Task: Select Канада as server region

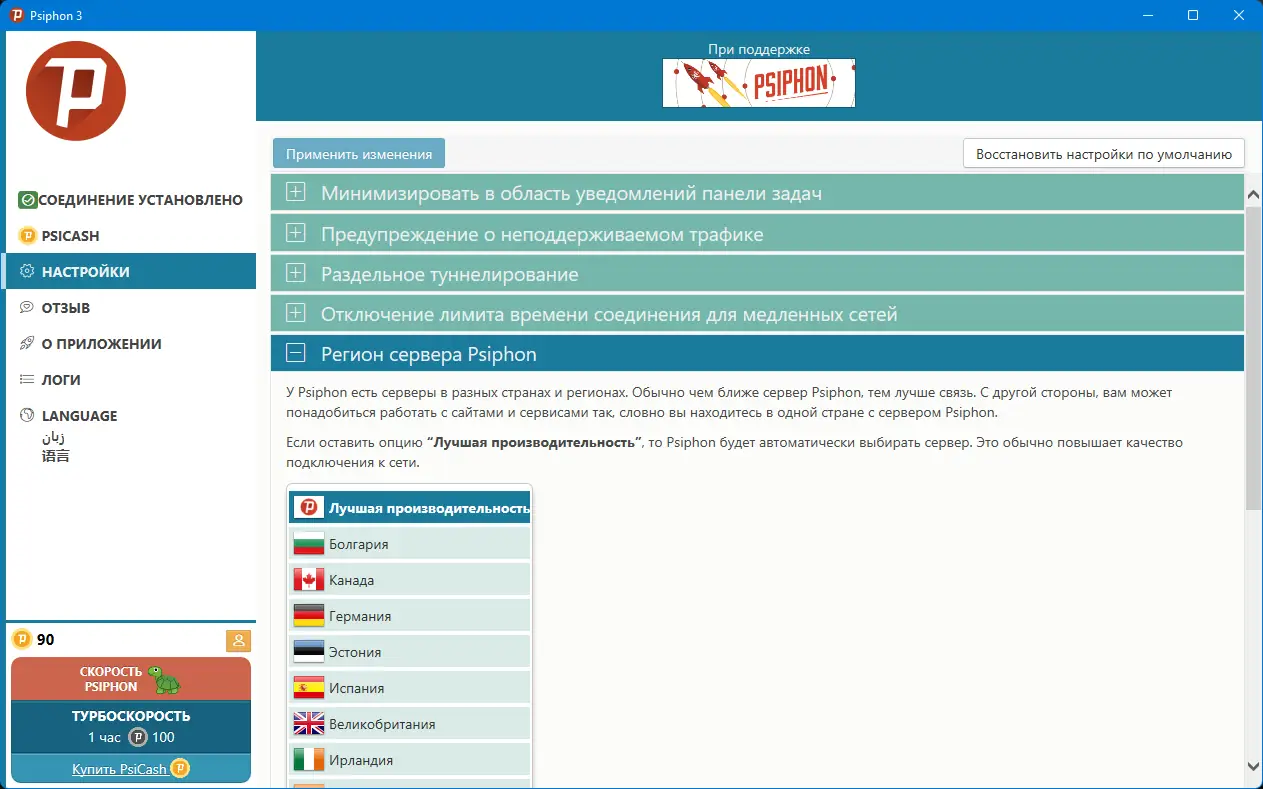Action: click(x=410, y=580)
